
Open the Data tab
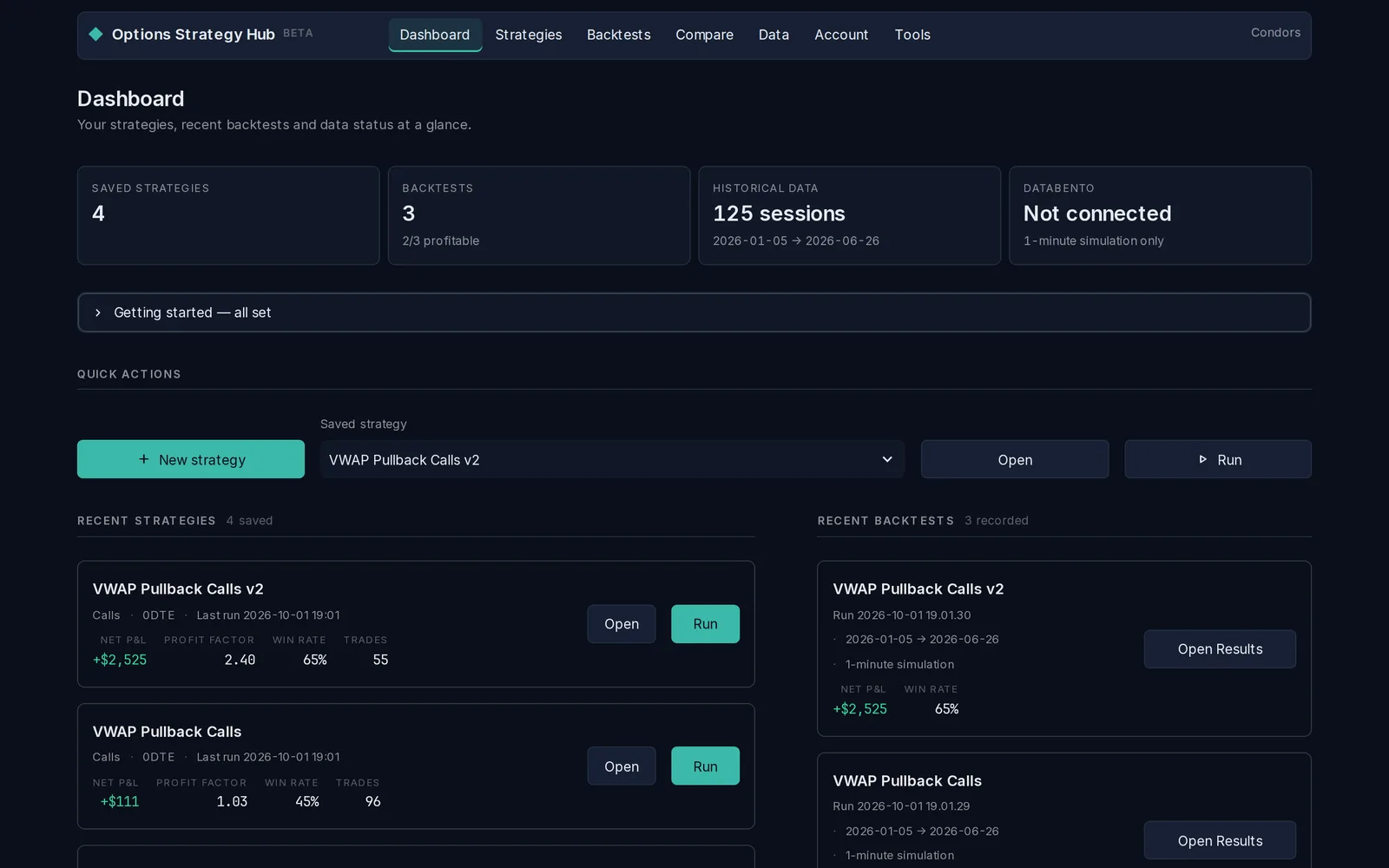pyautogui.click(x=773, y=35)
